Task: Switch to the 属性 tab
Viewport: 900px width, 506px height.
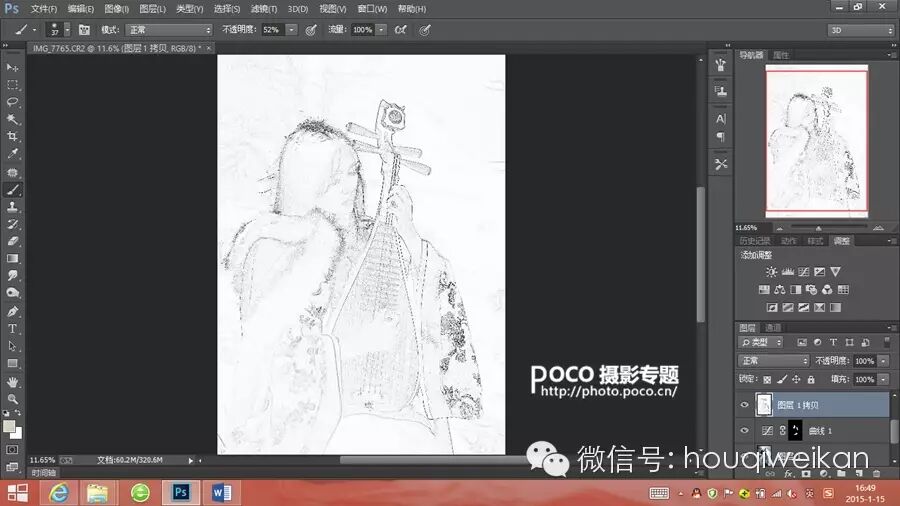Action: point(781,55)
